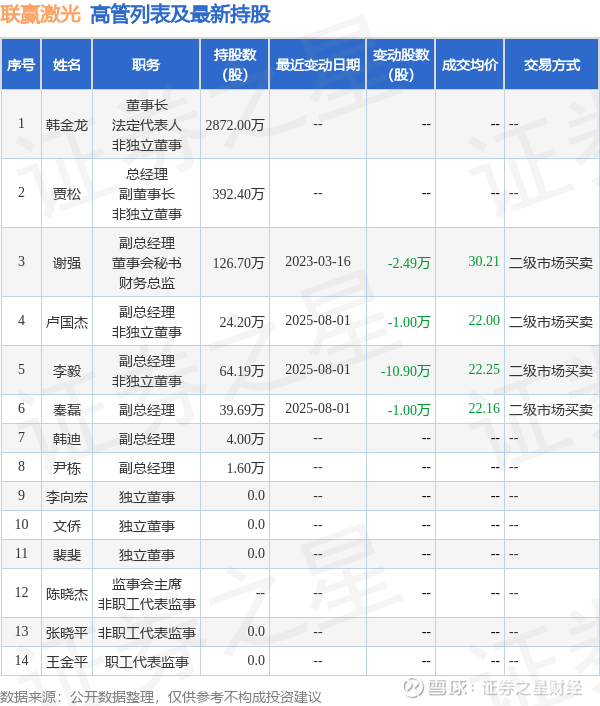Select the 成交均价 column header
Viewport: 600px width, 706px height.
469,65
